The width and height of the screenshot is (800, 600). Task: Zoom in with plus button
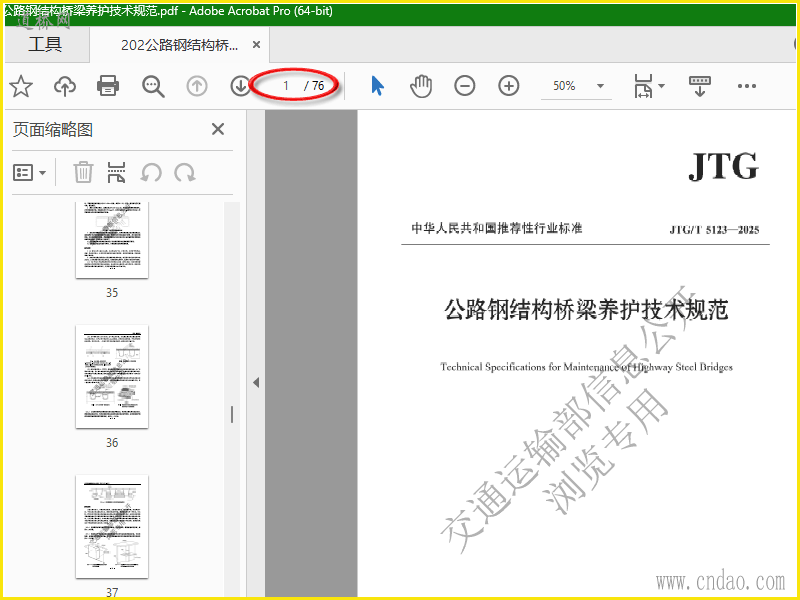pyautogui.click(x=509, y=86)
